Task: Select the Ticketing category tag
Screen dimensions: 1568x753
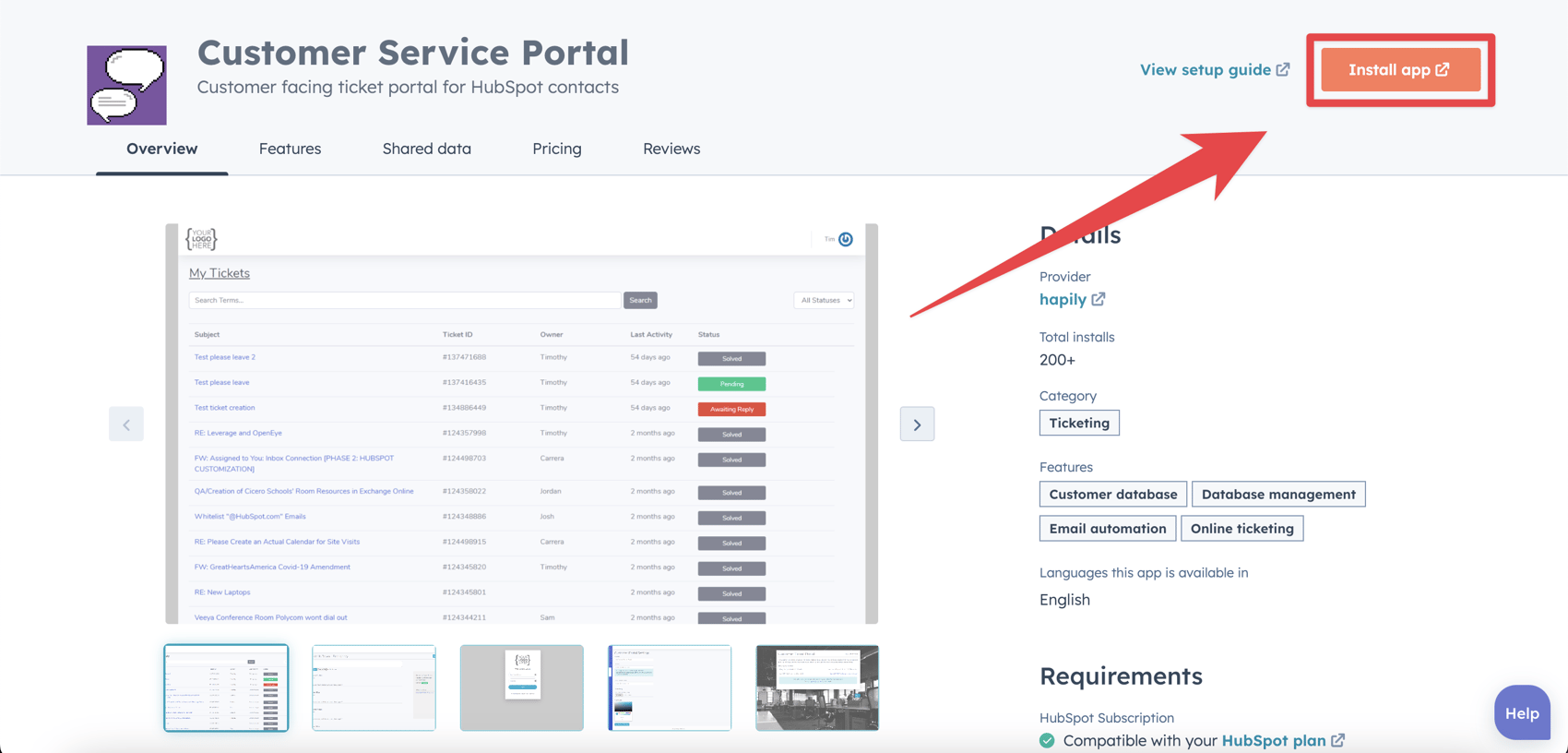Action: click(1079, 423)
